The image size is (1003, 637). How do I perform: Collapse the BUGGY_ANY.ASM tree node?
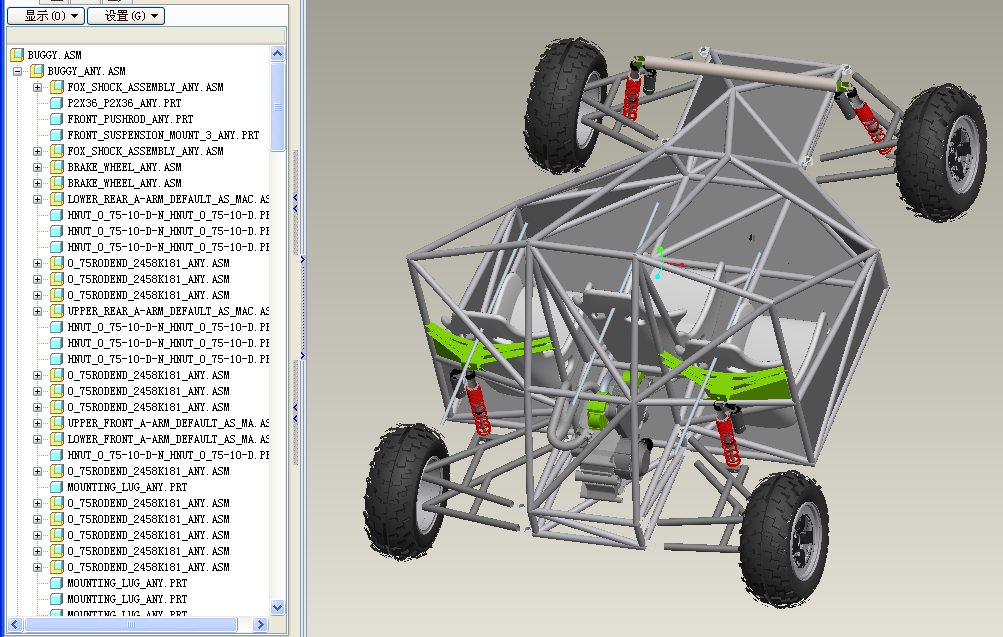click(x=18, y=71)
